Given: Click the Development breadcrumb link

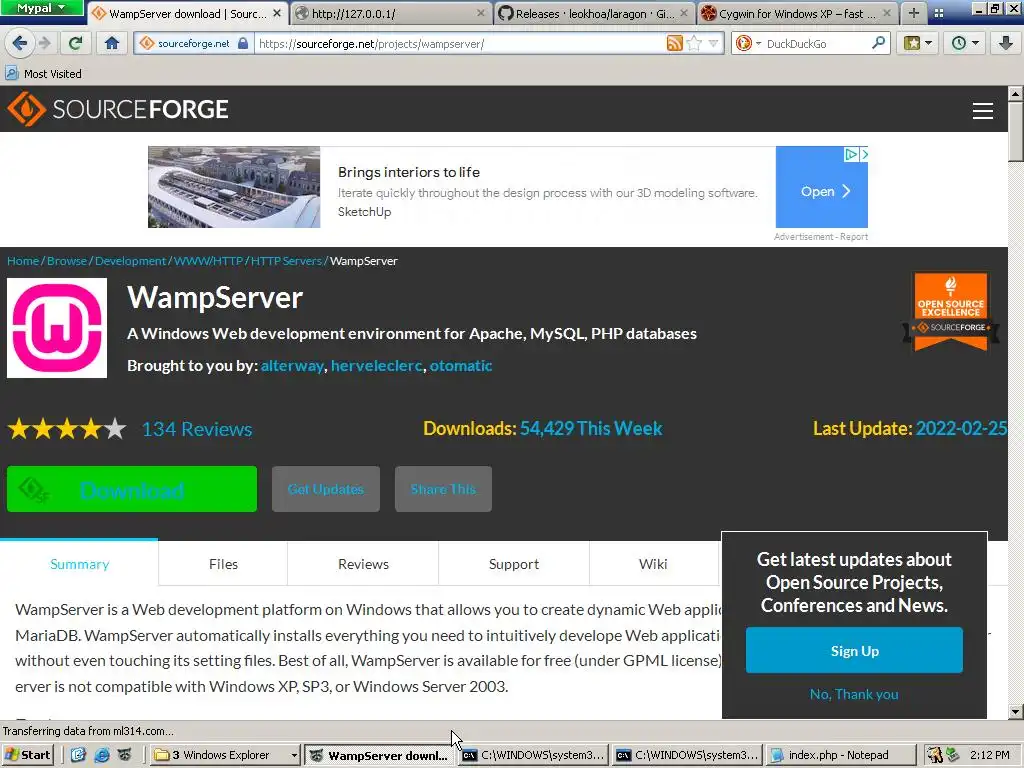Looking at the screenshot, I should pyautogui.click(x=131, y=261).
